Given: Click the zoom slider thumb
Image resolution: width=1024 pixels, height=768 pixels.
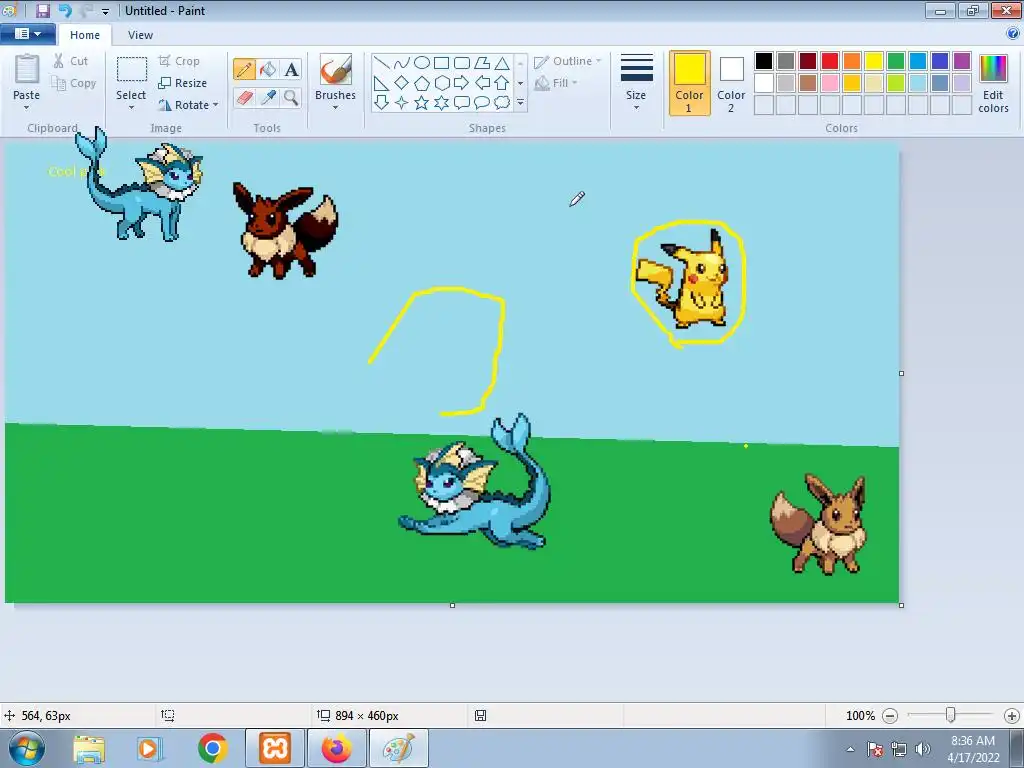Looking at the screenshot, I should tap(950, 715).
